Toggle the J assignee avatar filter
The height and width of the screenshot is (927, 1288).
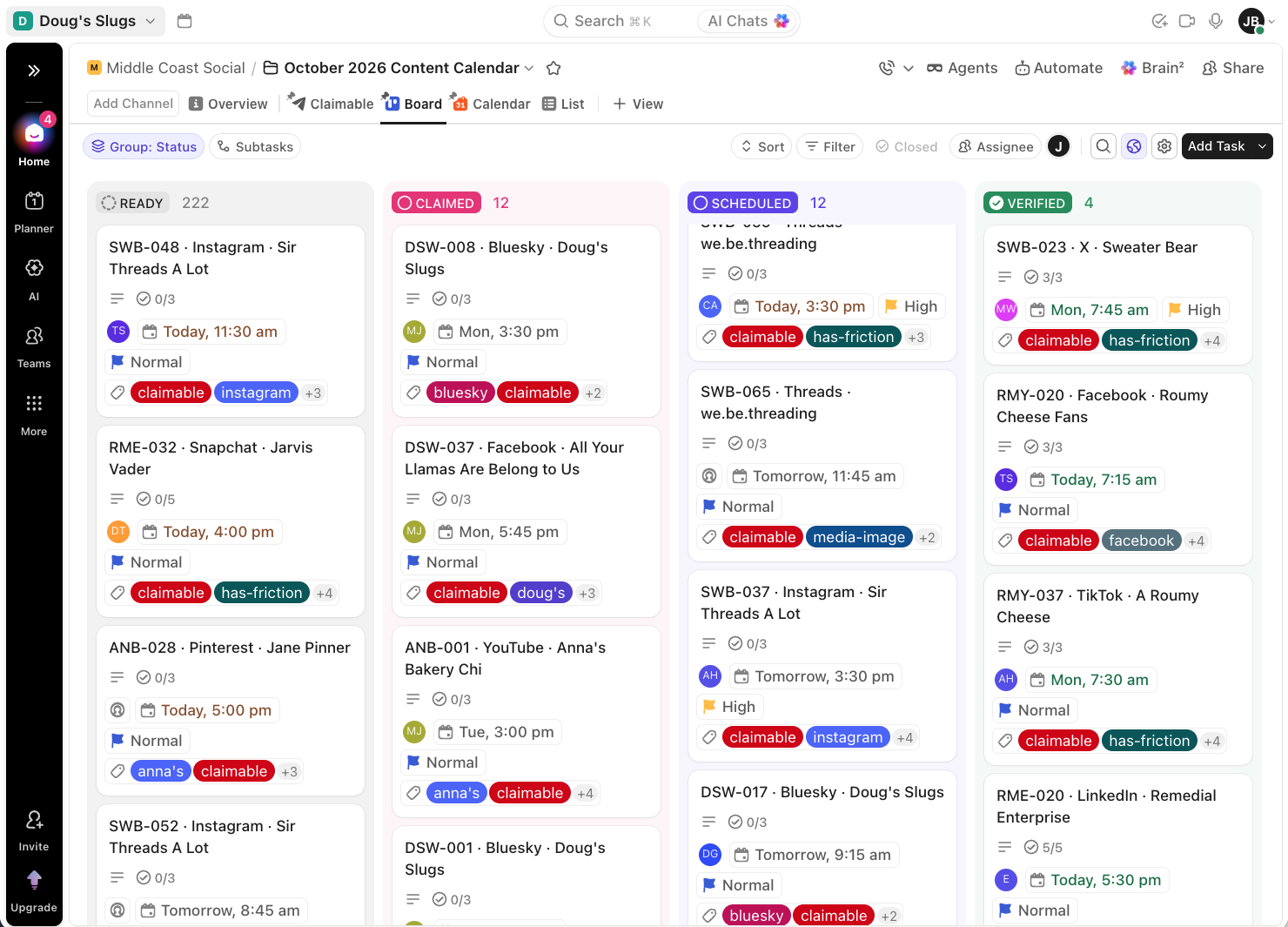pos(1058,146)
